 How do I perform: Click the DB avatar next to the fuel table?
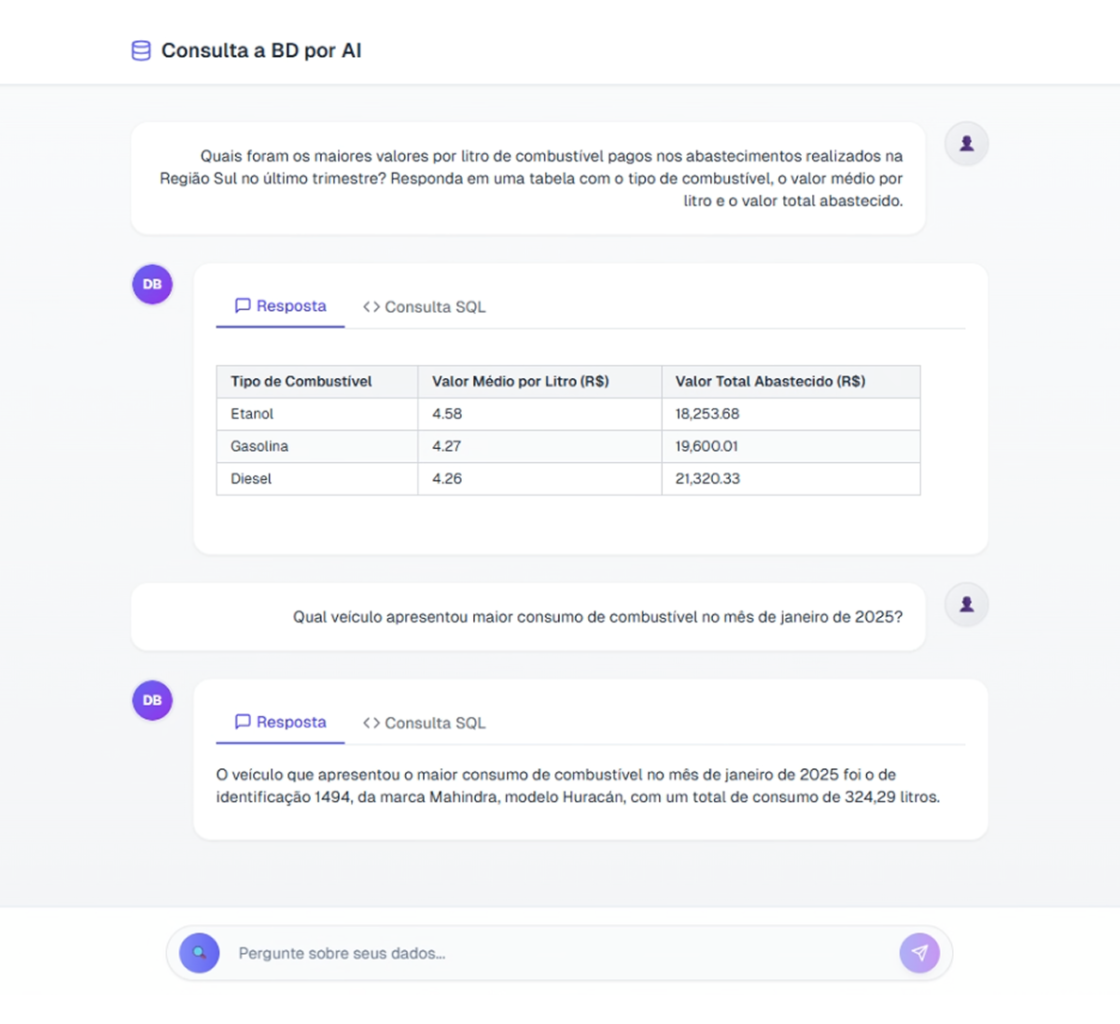point(152,284)
